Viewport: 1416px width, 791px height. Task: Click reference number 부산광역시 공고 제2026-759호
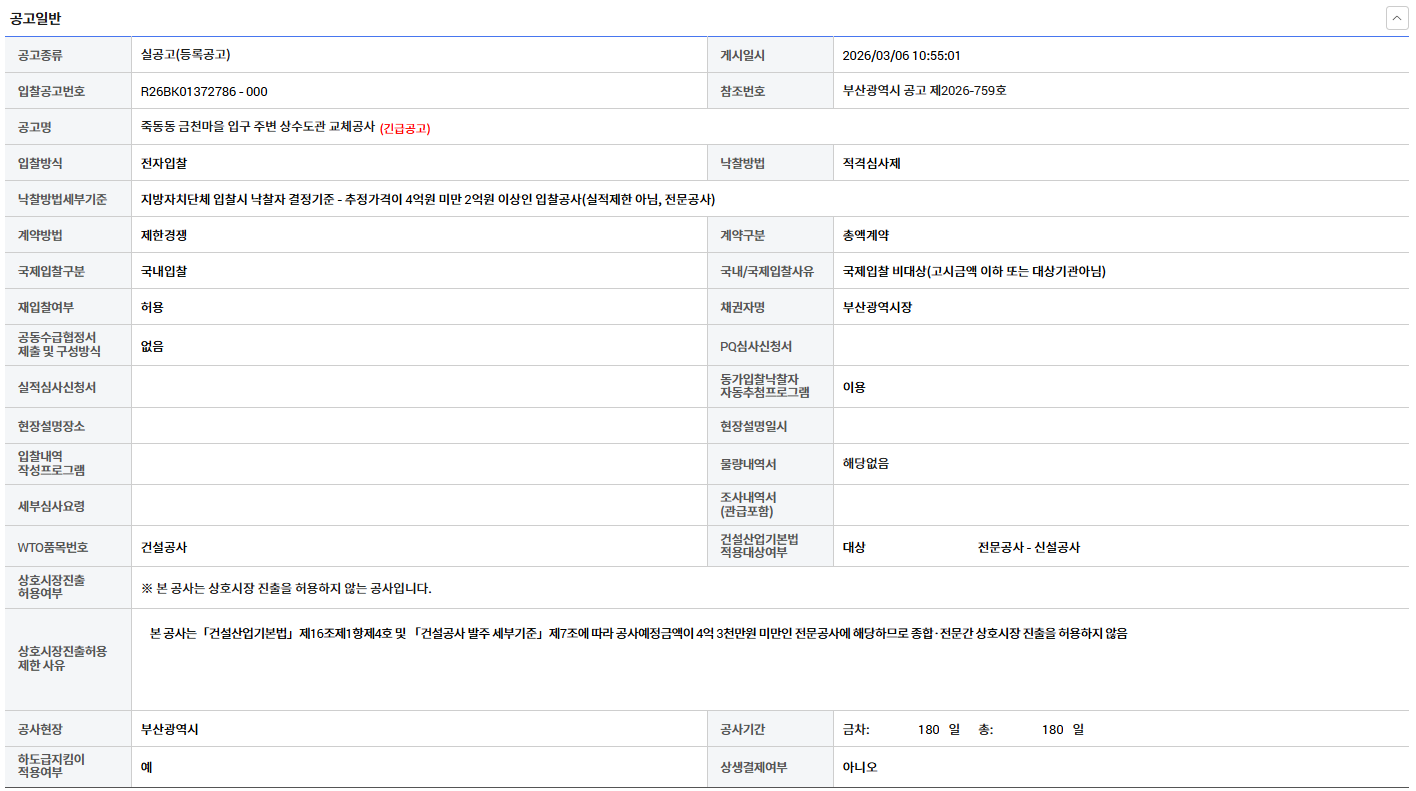pos(924,91)
